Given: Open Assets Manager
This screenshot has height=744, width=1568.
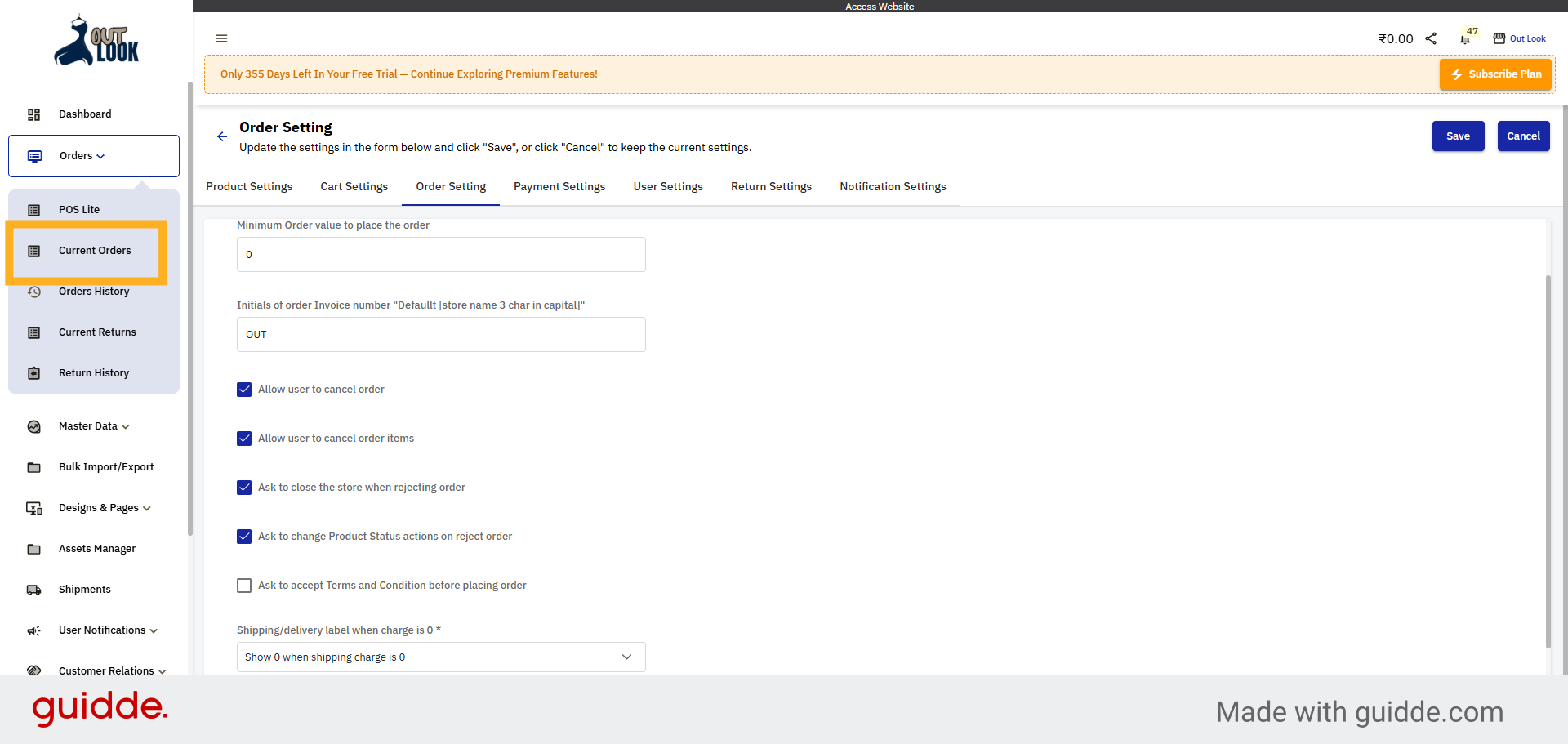Looking at the screenshot, I should (x=97, y=549).
